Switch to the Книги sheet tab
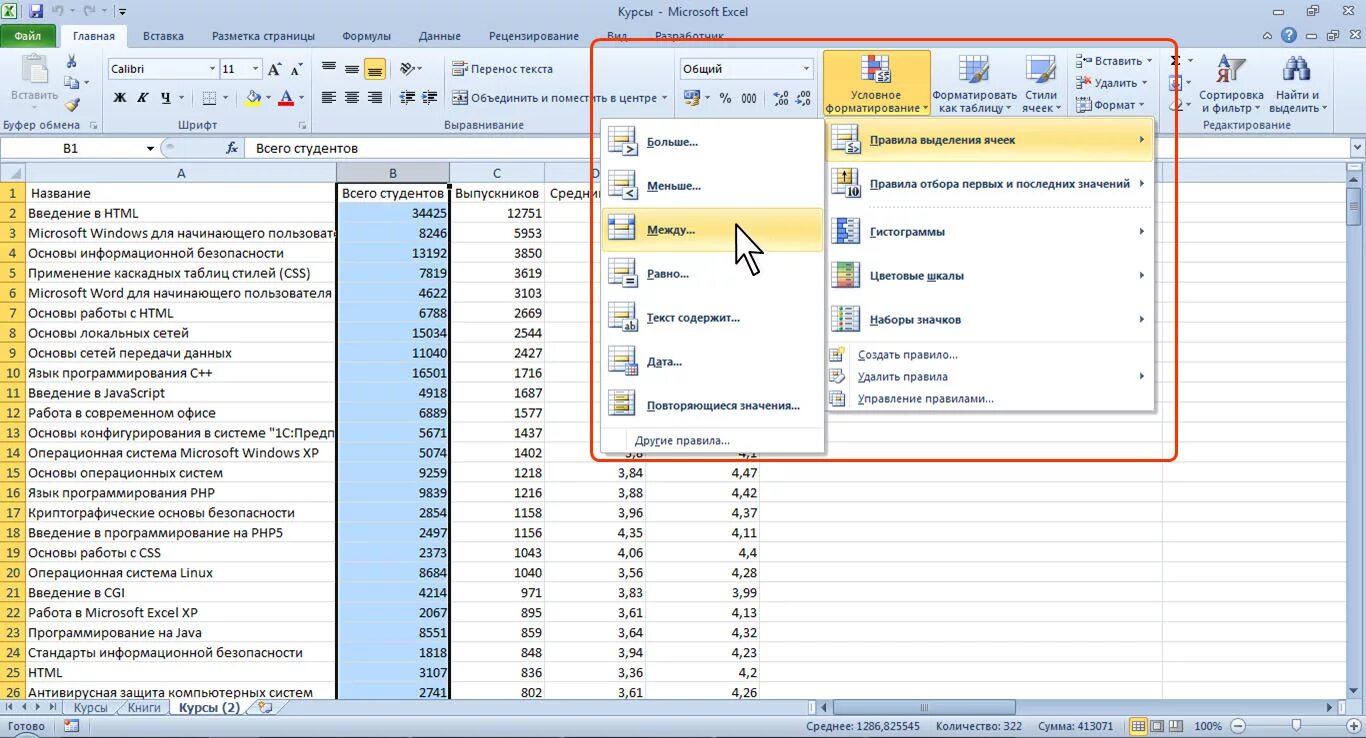The height and width of the screenshot is (738, 1366). pyautogui.click(x=145, y=707)
